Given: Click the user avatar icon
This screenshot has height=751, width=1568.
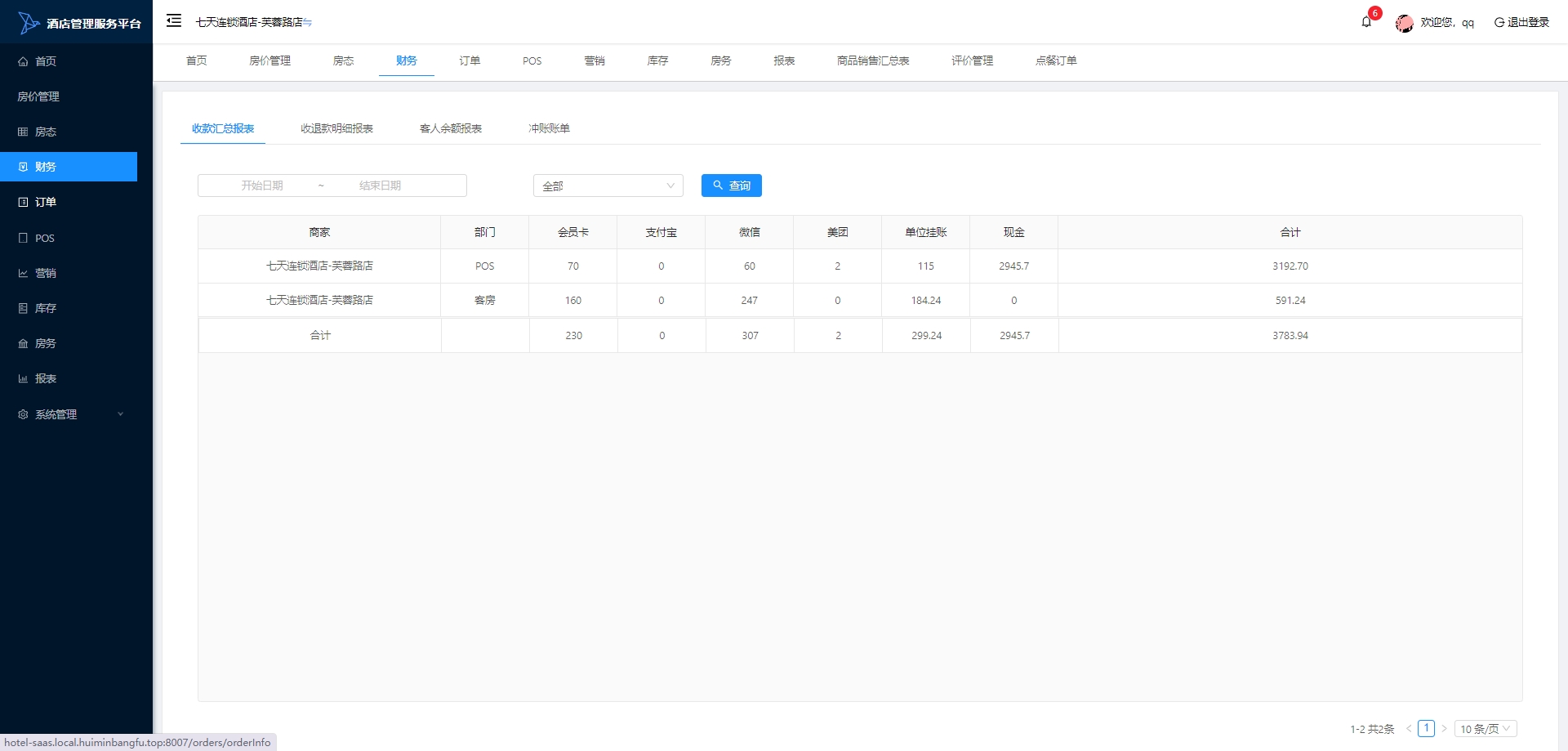Looking at the screenshot, I should click(x=1404, y=23).
